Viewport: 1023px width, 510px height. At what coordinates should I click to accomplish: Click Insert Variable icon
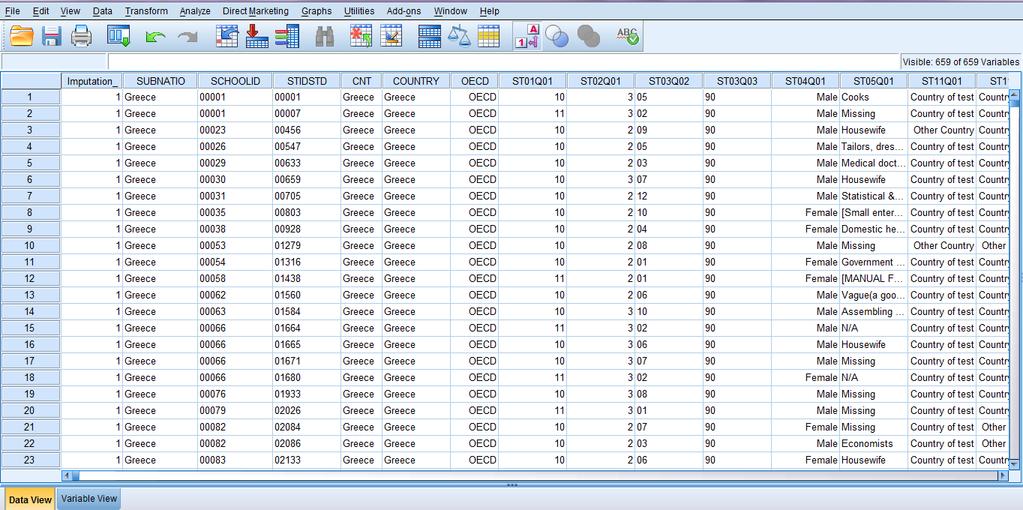click(391, 36)
